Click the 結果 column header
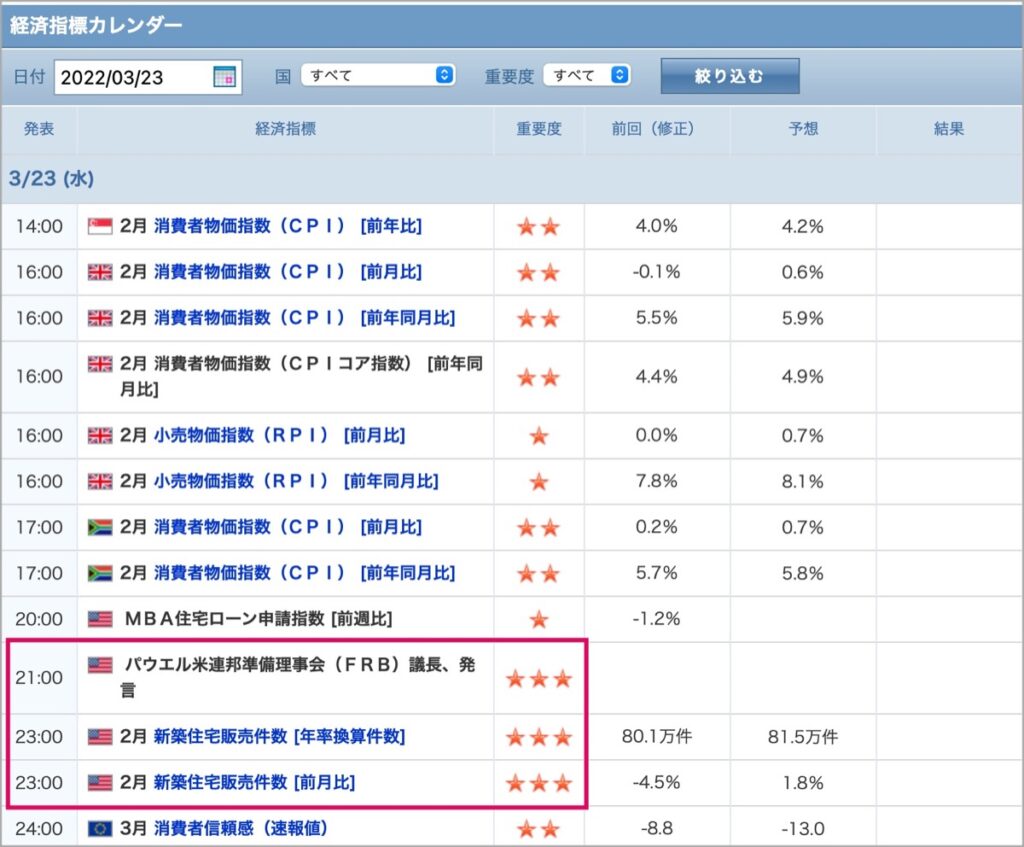1024x847 pixels. [x=949, y=129]
